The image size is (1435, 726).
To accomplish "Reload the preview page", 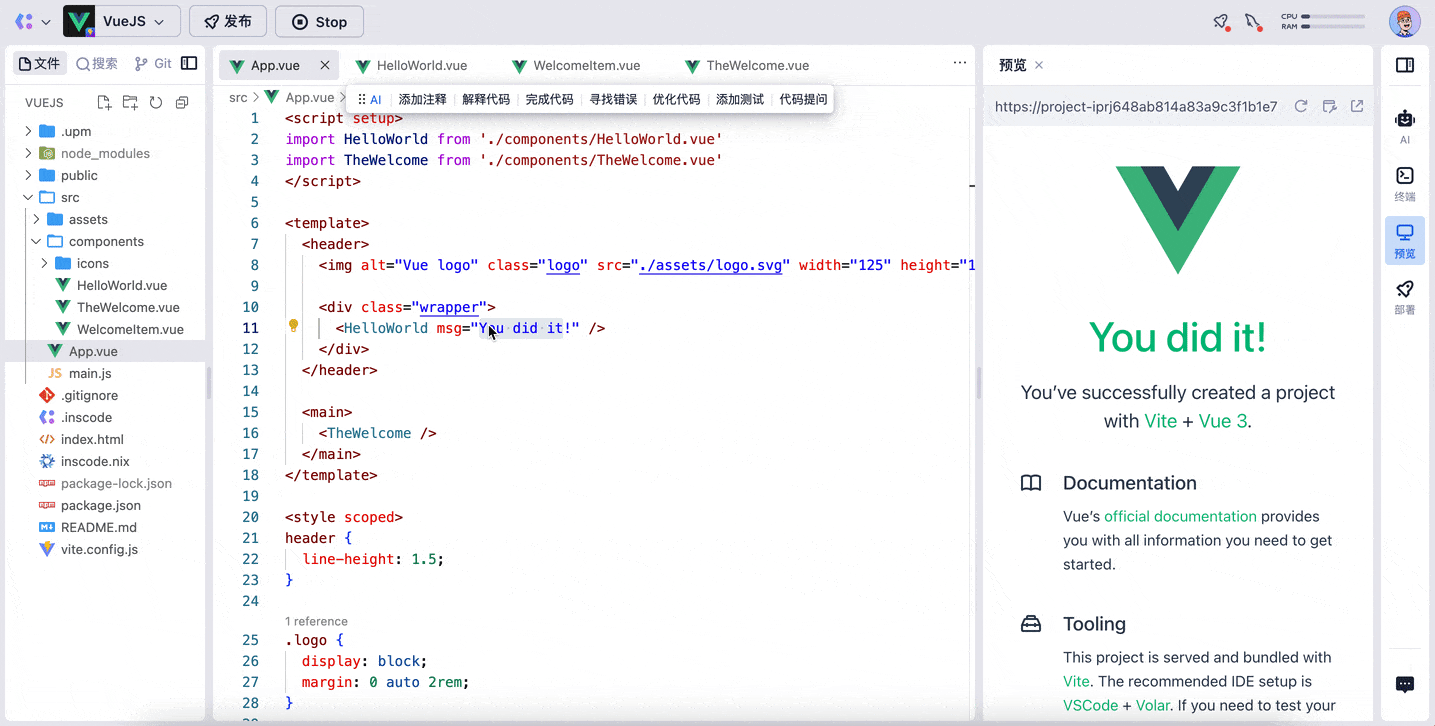I will pos(1301,106).
